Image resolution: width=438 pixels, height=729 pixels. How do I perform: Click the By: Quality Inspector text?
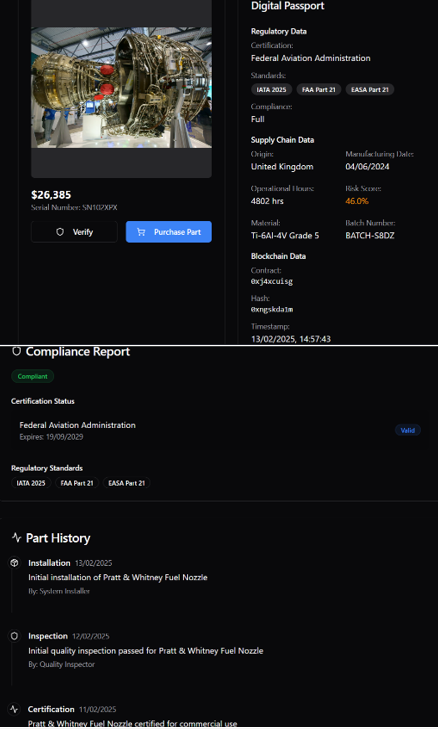tap(61, 664)
